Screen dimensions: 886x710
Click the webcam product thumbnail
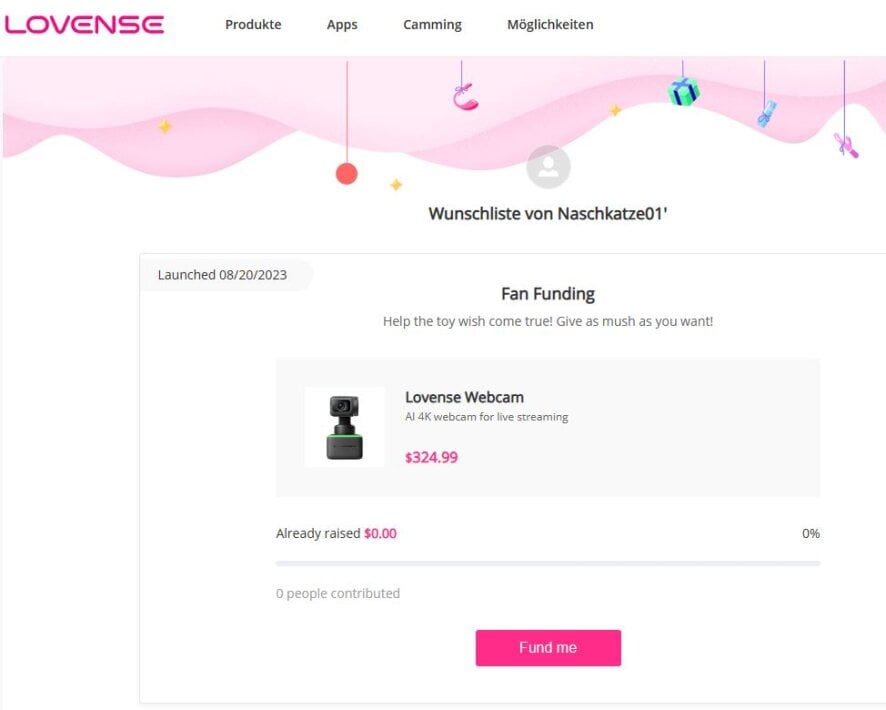coord(344,427)
